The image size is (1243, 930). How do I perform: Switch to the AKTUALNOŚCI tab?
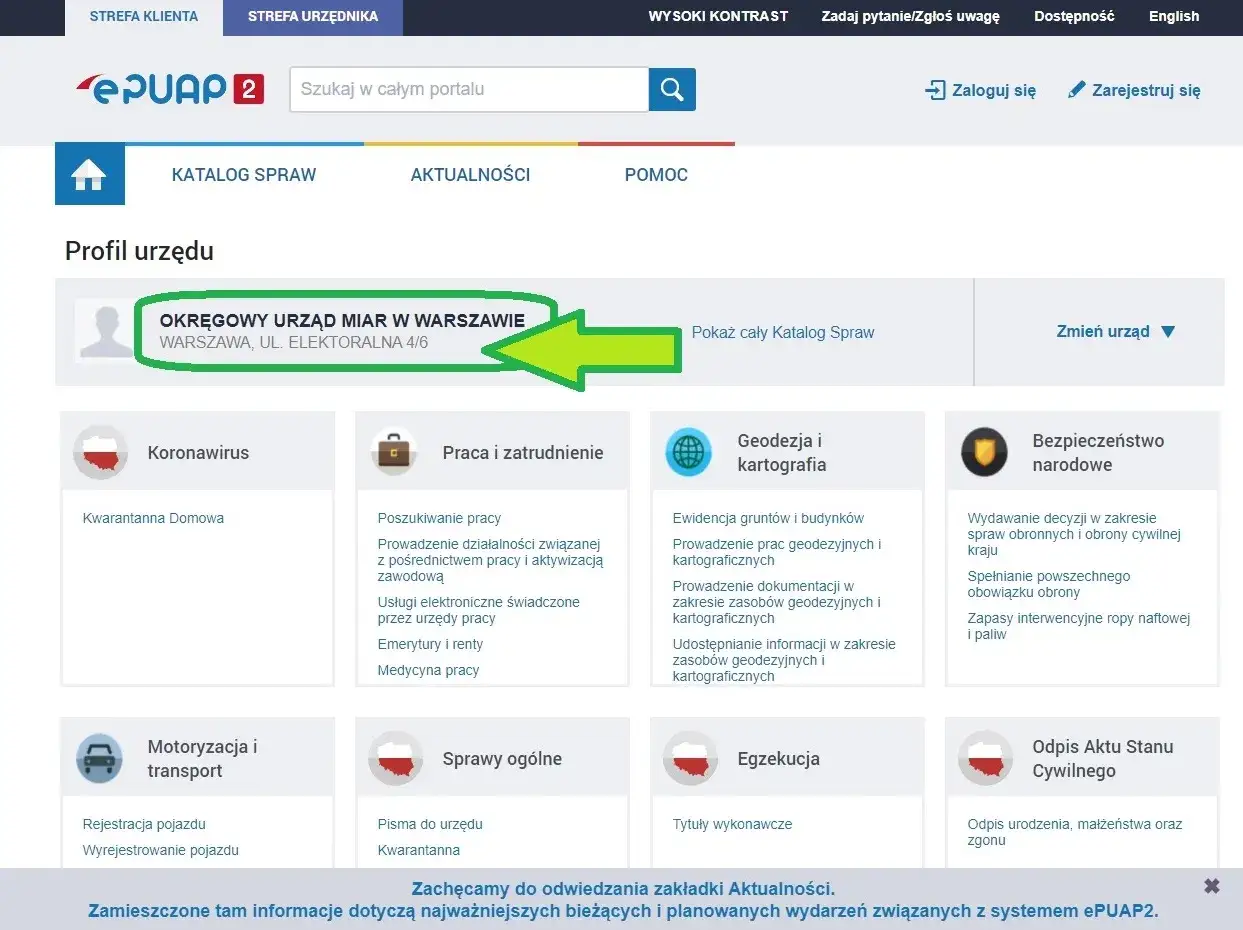coord(470,174)
